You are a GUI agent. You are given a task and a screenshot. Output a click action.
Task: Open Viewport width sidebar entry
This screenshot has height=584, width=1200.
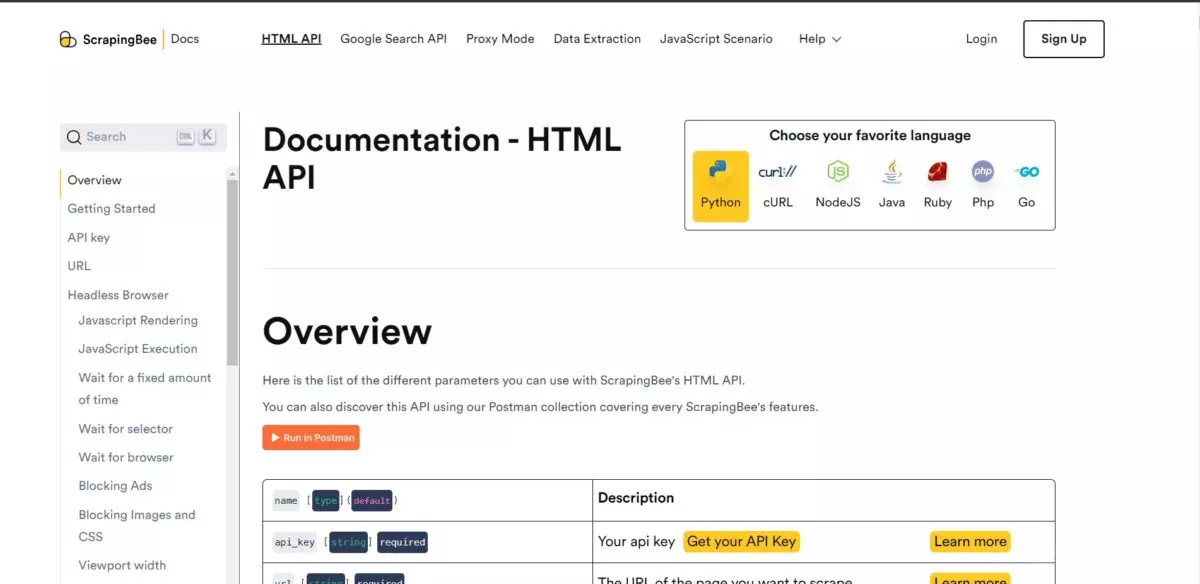click(122, 565)
